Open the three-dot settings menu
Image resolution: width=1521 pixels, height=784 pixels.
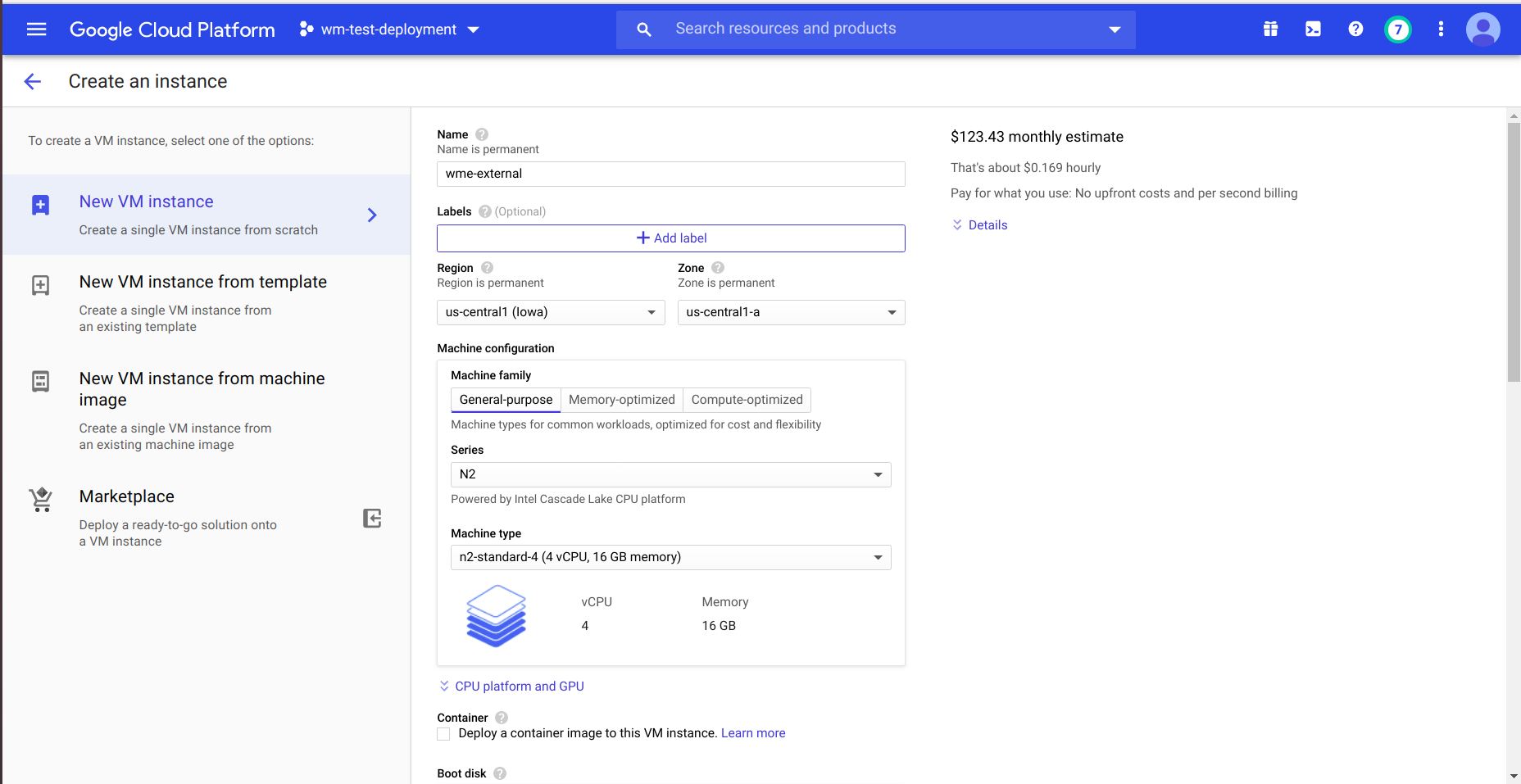pos(1441,29)
